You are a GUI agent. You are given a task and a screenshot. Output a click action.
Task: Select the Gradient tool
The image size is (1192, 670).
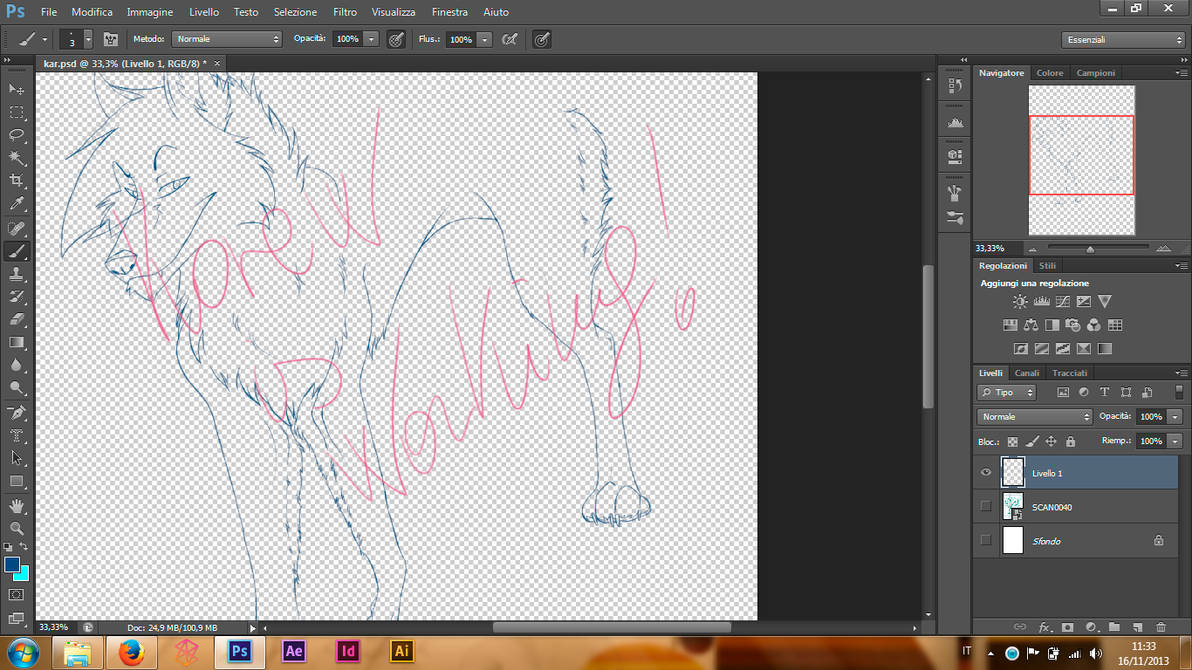click(x=17, y=343)
